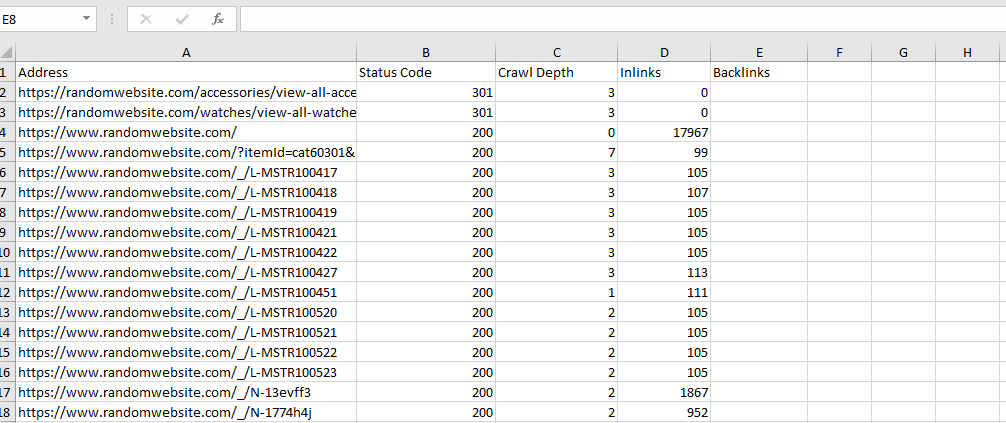Image resolution: width=1006 pixels, height=423 pixels.
Task: Select the L-MSTR100417 URL cell
Action: [186, 172]
